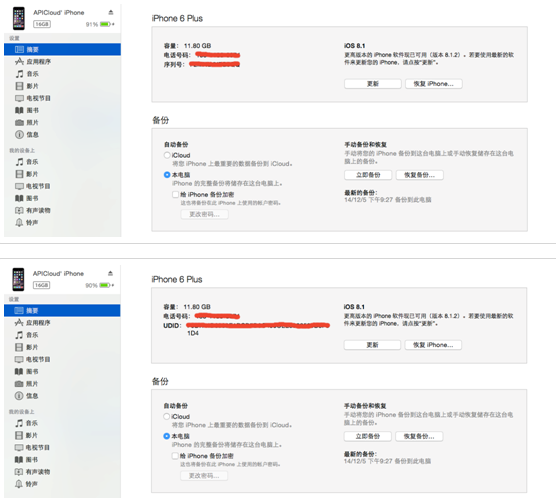Click 恢复 iPhone... button in upper screenshot
Image resolution: width=556 pixels, height=502 pixels.
point(434,84)
